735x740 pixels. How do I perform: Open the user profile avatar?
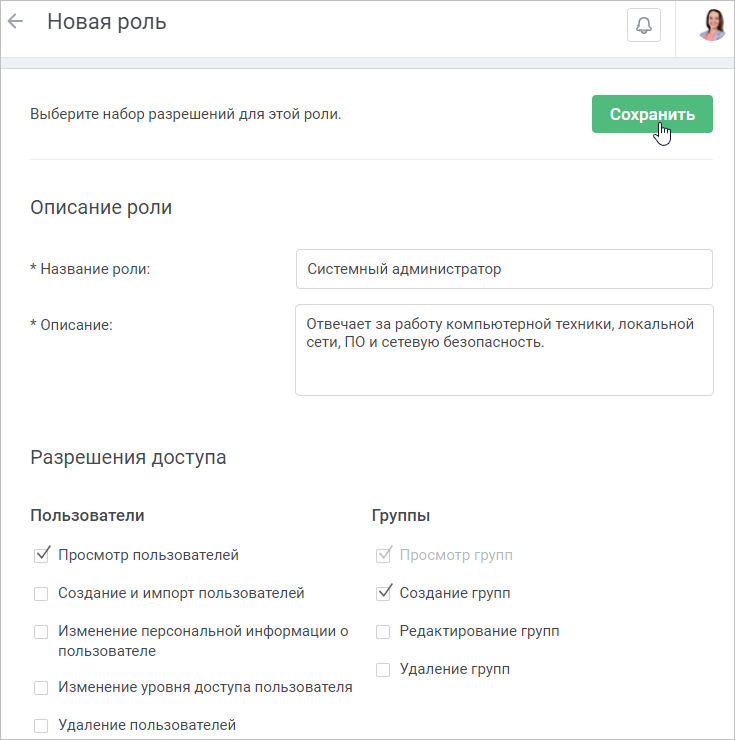pyautogui.click(x=712, y=25)
